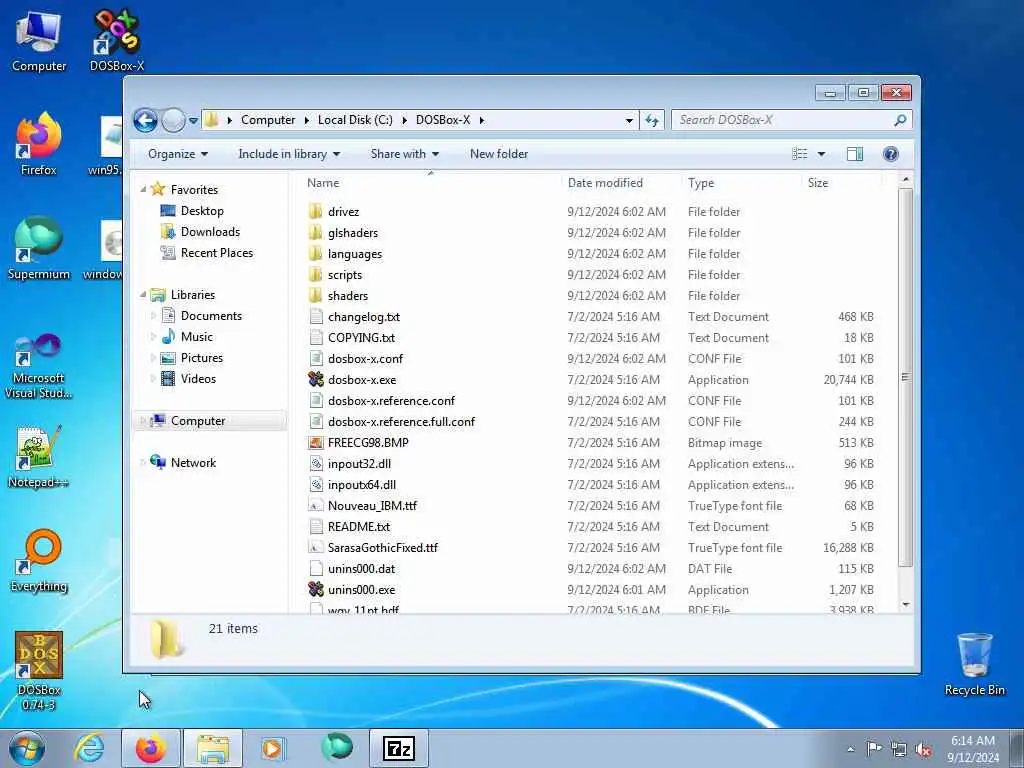The width and height of the screenshot is (1024, 768).
Task: Open recent pages dropdown beside forward arrow
Action: 193,120
